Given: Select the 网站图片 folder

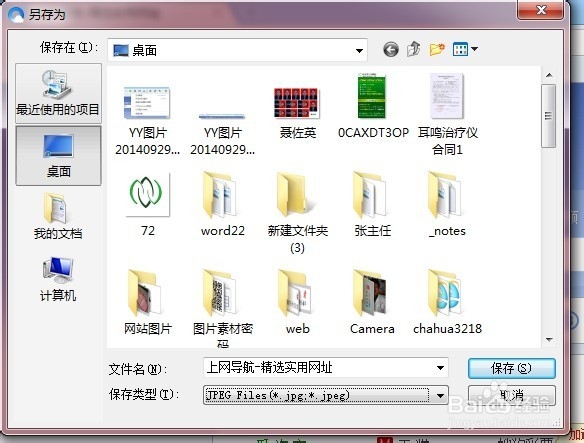Looking at the screenshot, I should pos(147,302).
